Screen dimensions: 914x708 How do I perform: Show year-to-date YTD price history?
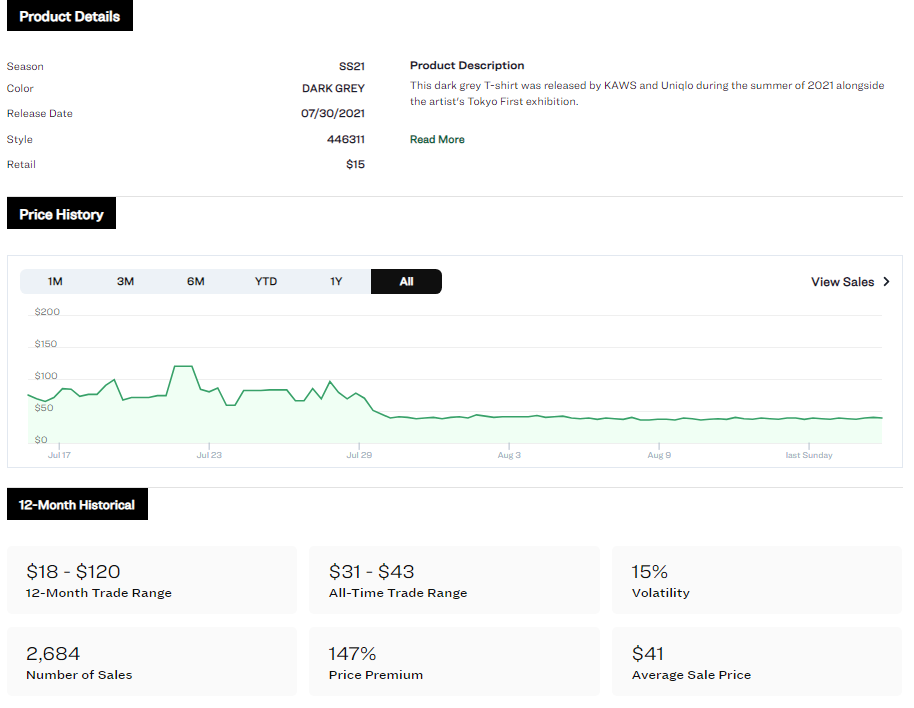pyautogui.click(x=266, y=281)
